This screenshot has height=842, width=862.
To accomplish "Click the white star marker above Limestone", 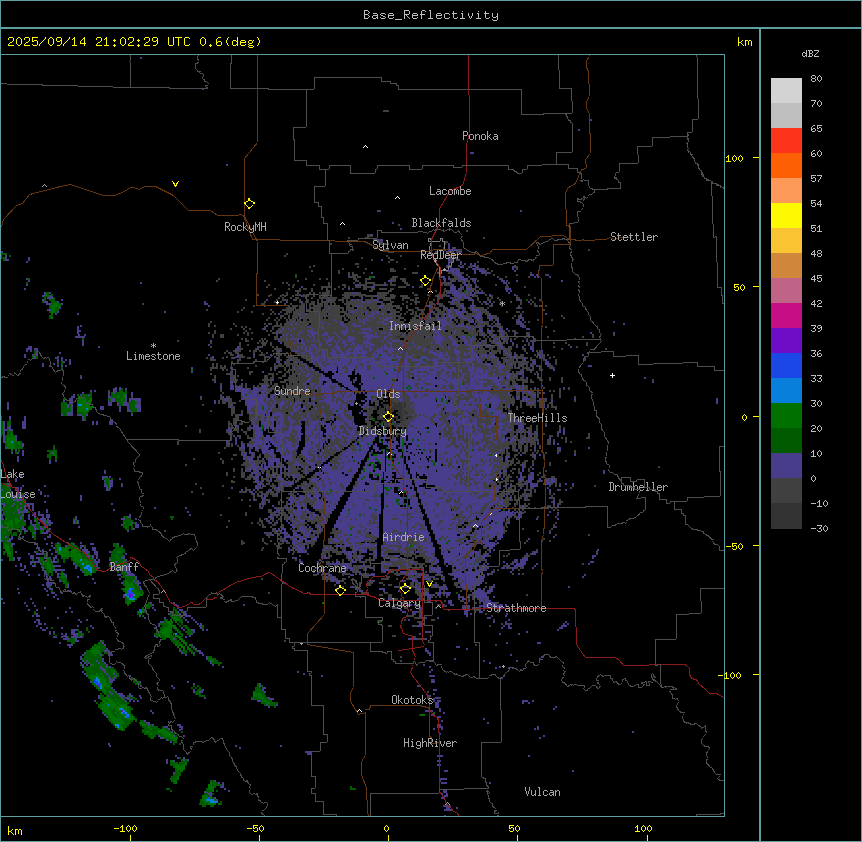I will tap(153, 346).
